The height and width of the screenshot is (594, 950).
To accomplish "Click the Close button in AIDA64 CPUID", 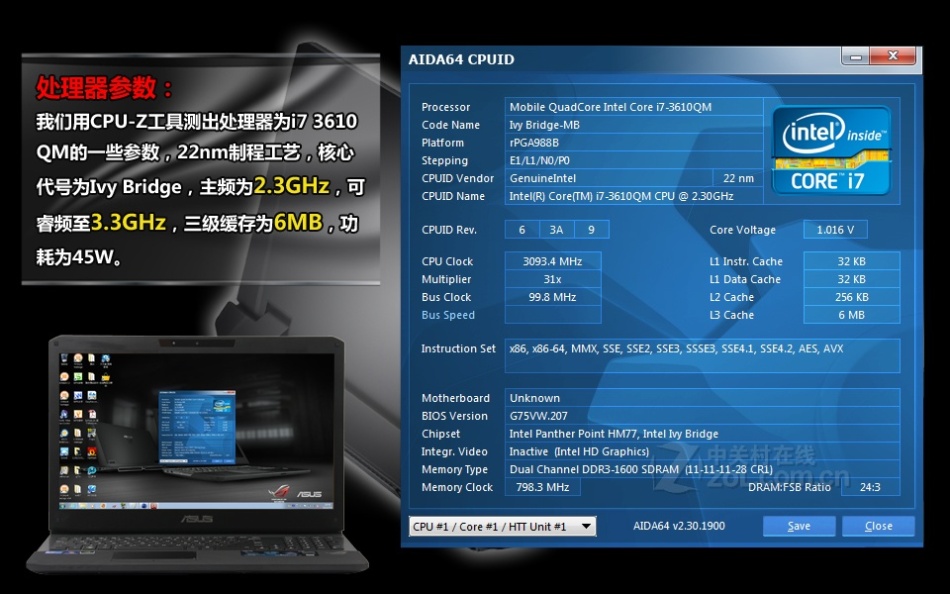I will point(878,526).
